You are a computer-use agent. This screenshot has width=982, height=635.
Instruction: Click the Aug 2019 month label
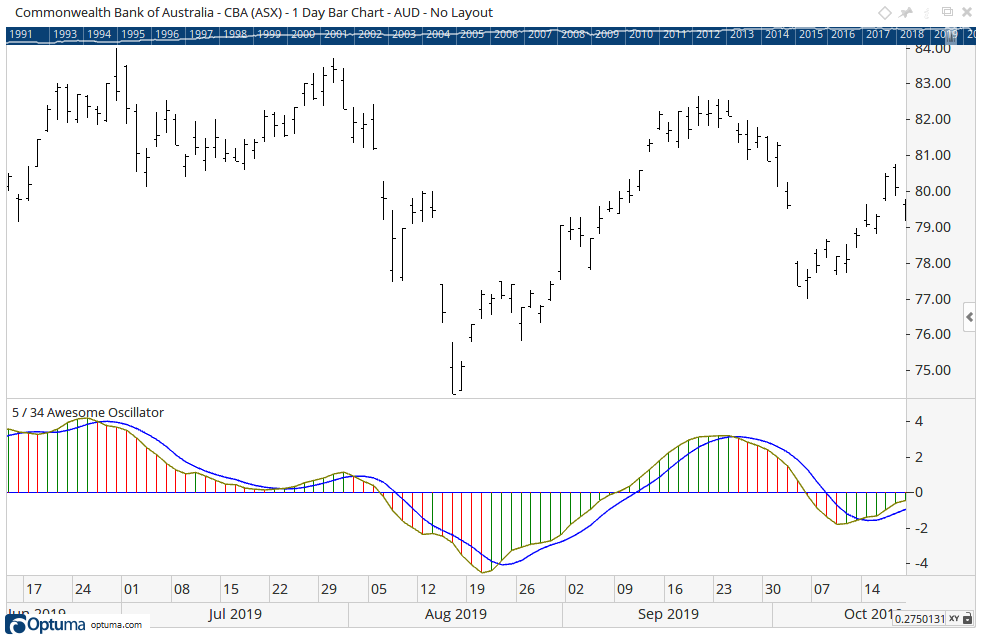[x=455, y=614]
